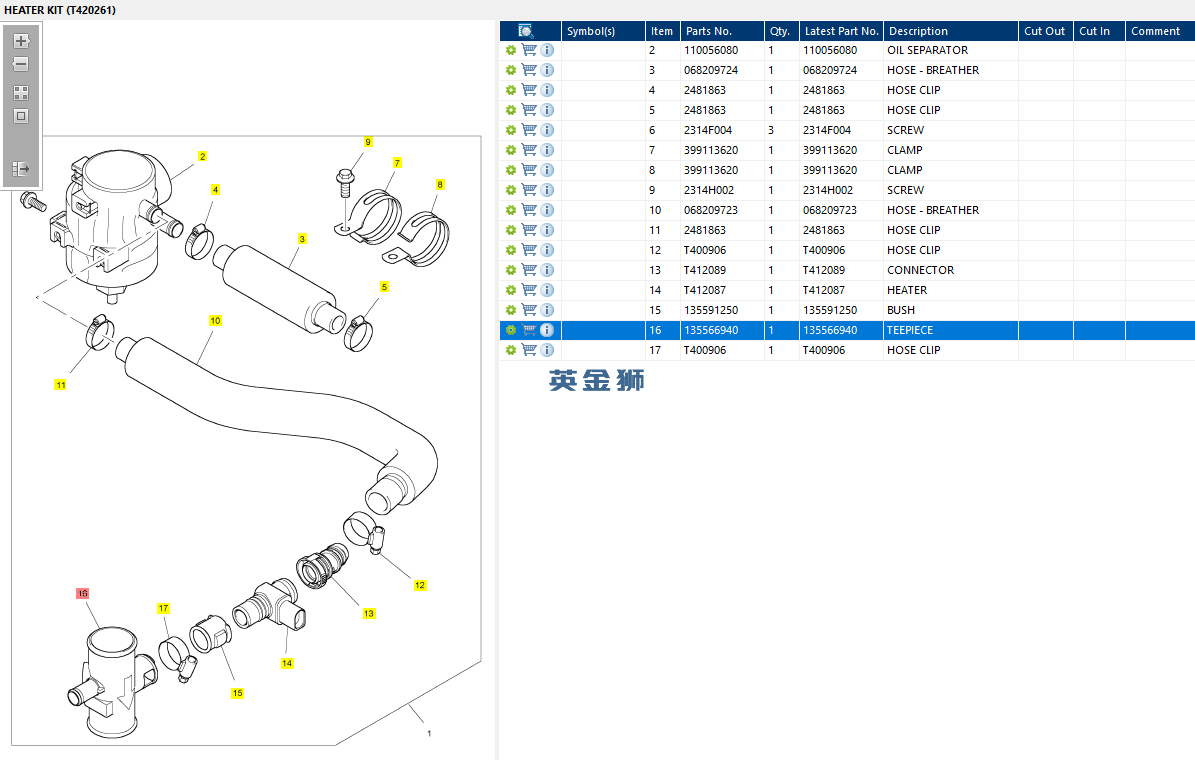Select callout 12 on the diagram
1195x760 pixels.
click(420, 585)
